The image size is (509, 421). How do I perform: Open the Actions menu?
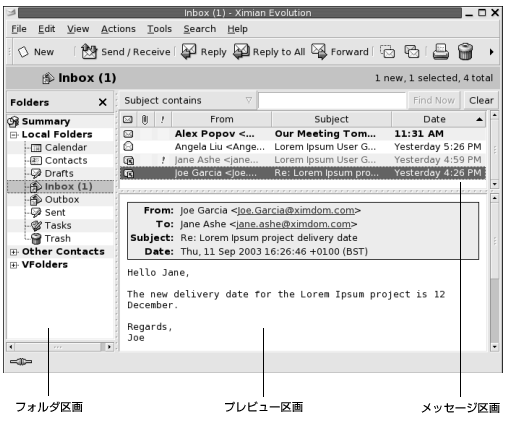coord(118,29)
